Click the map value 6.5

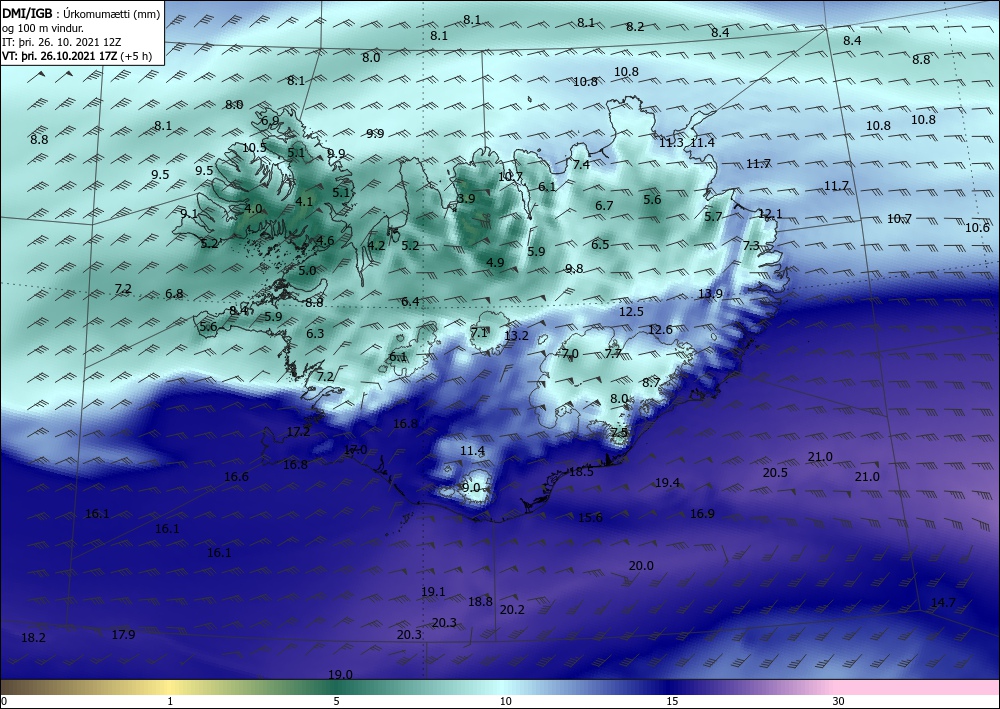(600, 245)
